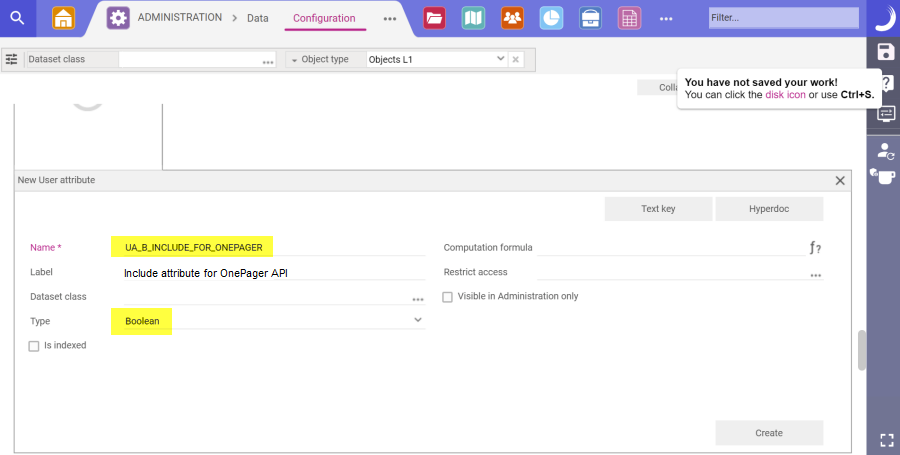The width and height of the screenshot is (900, 455).
Task: Open the Data tab
Action: (258, 18)
